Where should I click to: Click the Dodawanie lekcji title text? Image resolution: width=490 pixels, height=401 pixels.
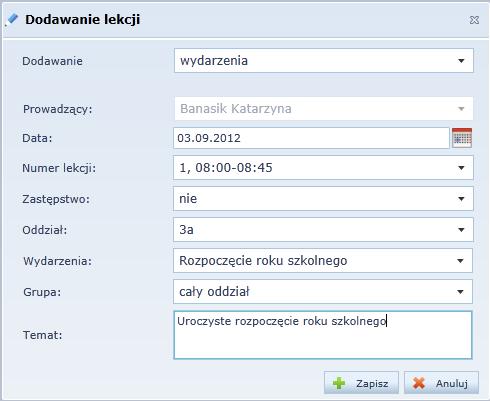(83, 19)
